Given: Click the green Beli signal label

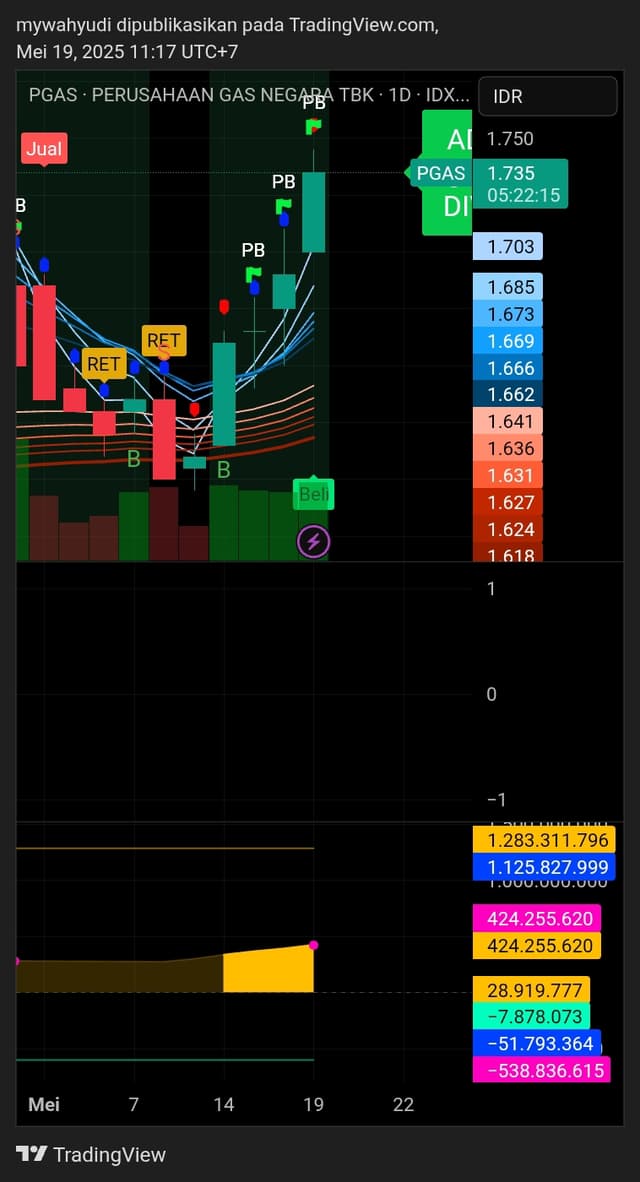Looking at the screenshot, I should coord(314,494).
